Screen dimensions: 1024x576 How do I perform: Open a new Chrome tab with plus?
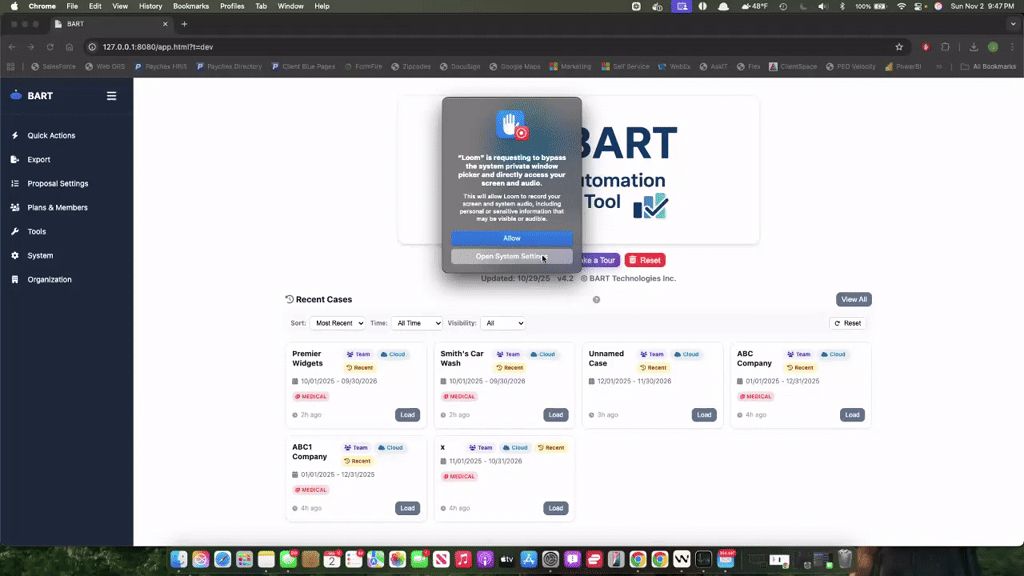pos(184,24)
